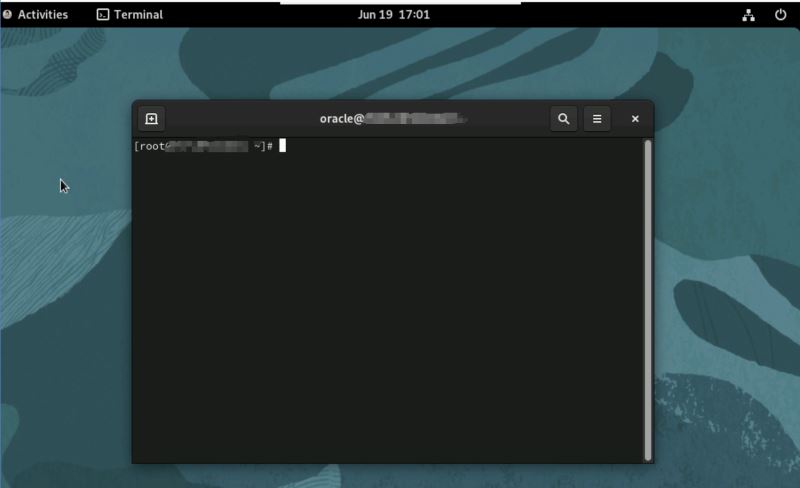Click the Terminal icon in the top bar
This screenshot has height=488, width=800.
103,15
